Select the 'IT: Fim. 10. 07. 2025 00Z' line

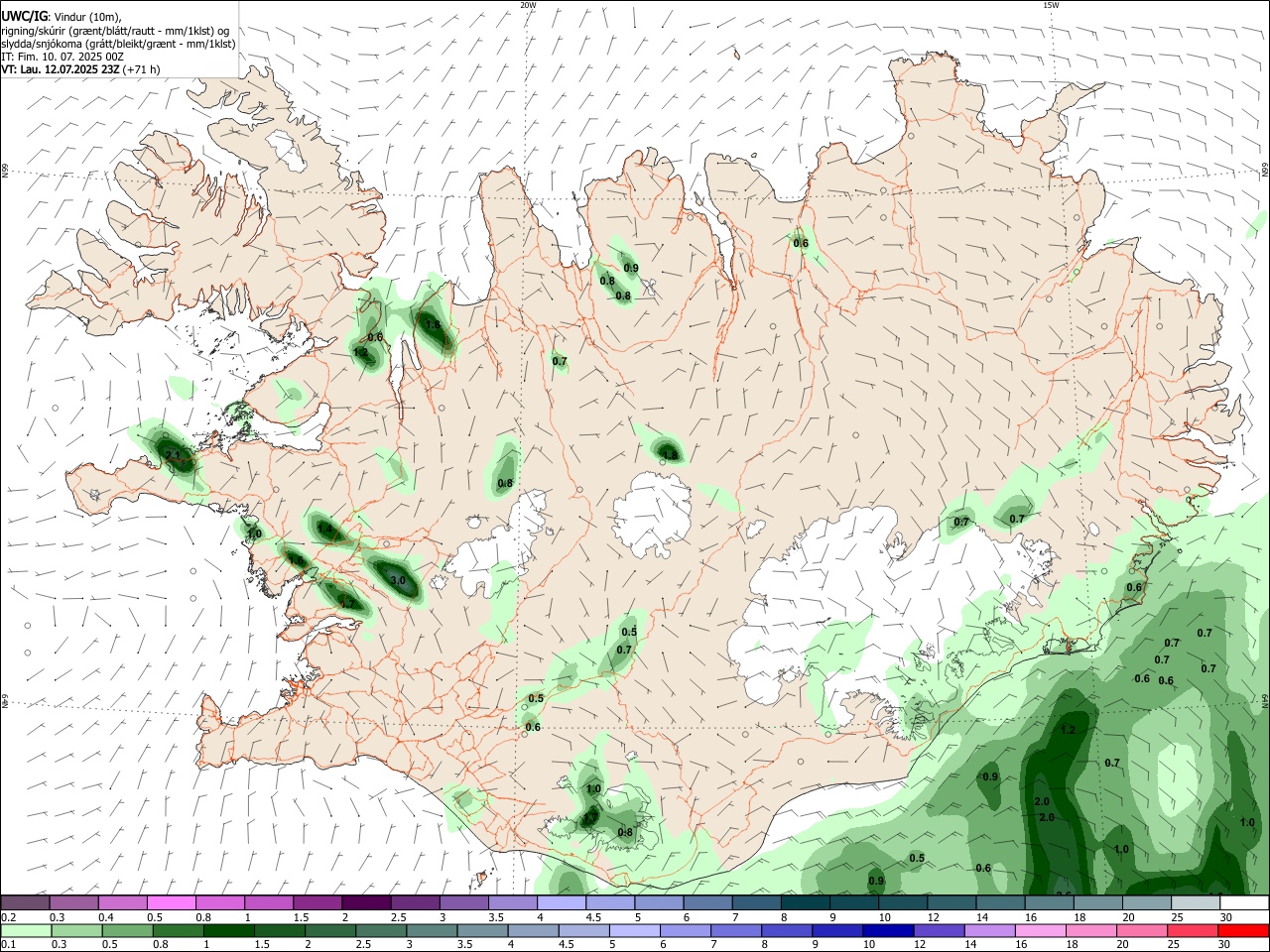(63, 57)
